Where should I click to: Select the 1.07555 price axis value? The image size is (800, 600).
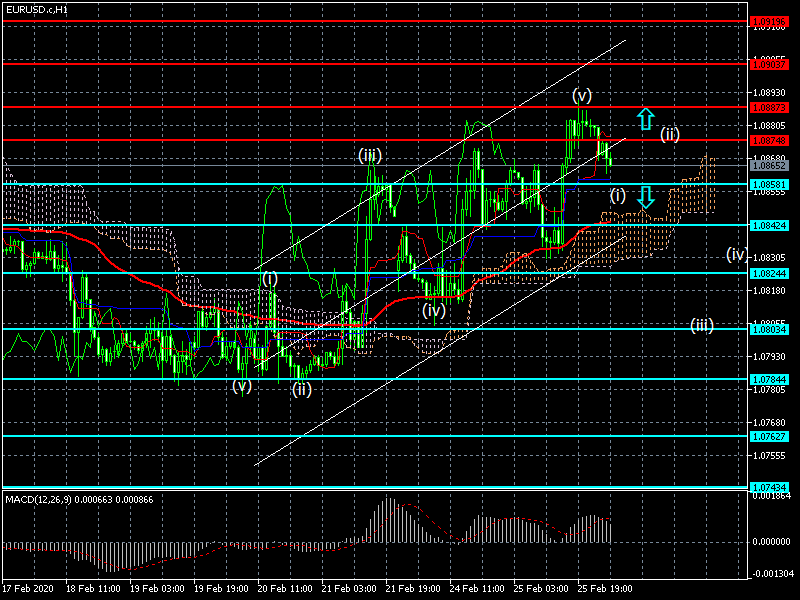769,456
